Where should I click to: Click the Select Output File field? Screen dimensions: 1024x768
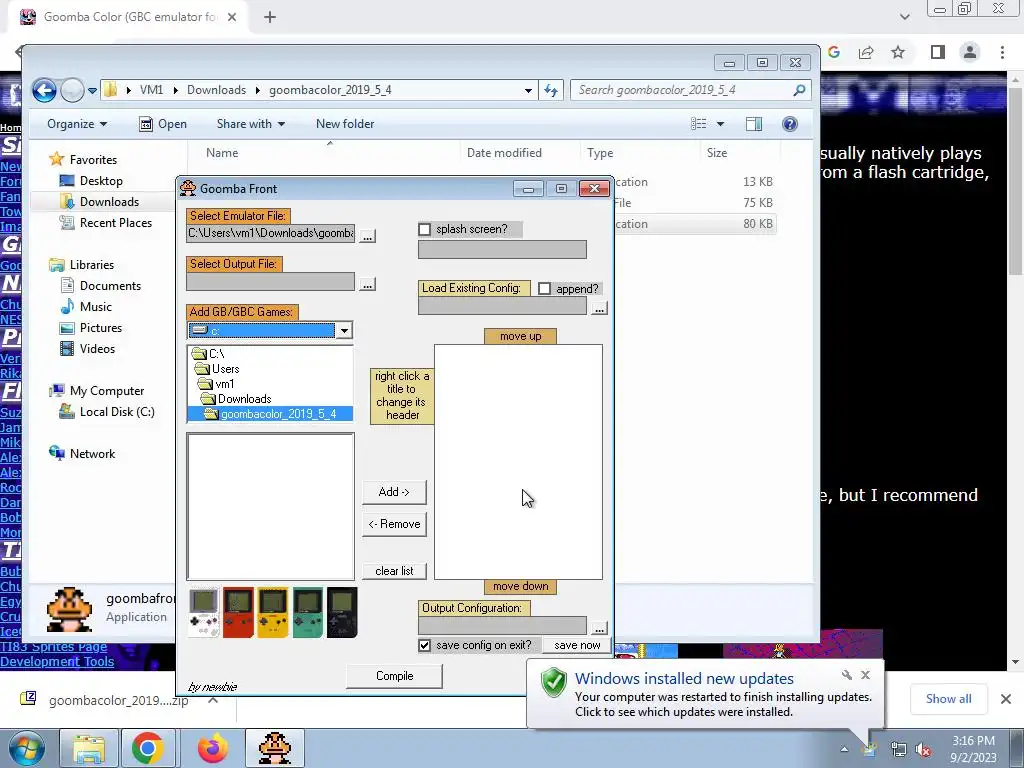pos(270,281)
